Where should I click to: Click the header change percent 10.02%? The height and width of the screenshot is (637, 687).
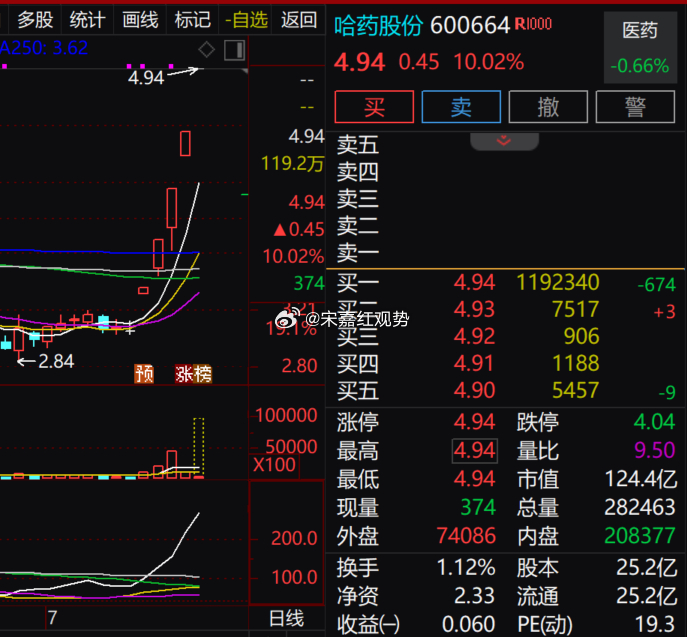point(489,62)
